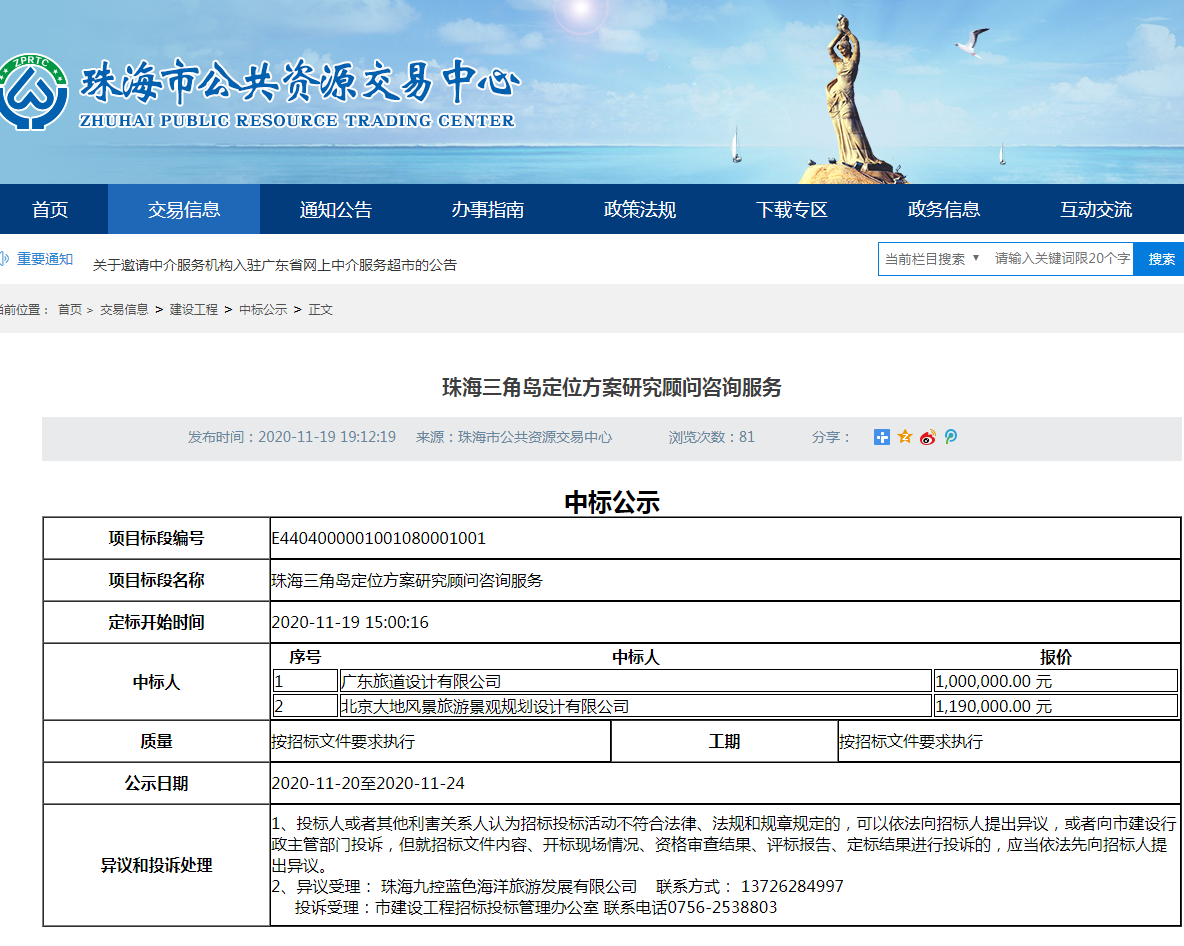Screen dimensions: 1184x946
Task: Open the 中介服务超市 announcement link
Action: coord(275,265)
